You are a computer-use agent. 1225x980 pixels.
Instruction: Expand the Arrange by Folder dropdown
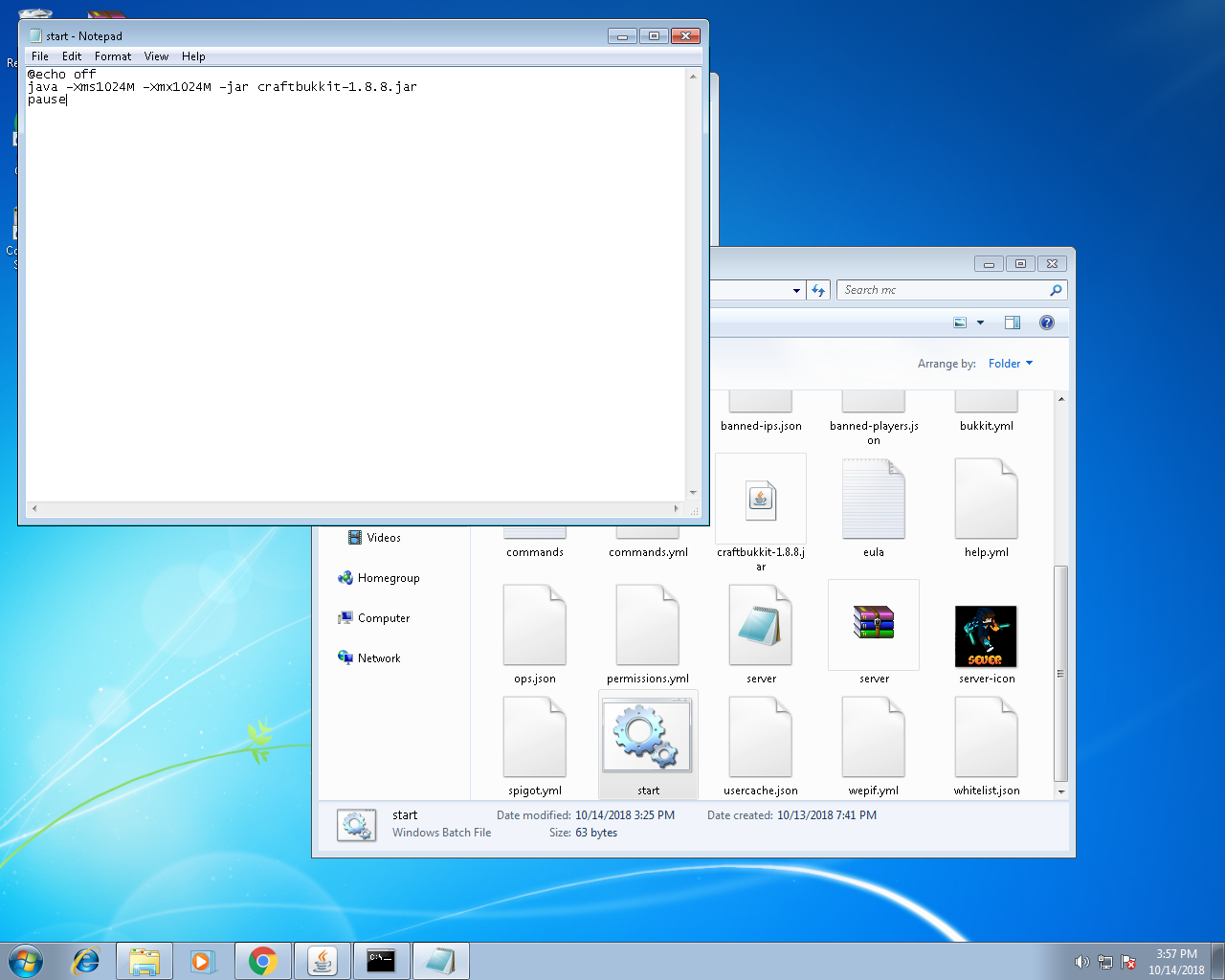click(1010, 364)
